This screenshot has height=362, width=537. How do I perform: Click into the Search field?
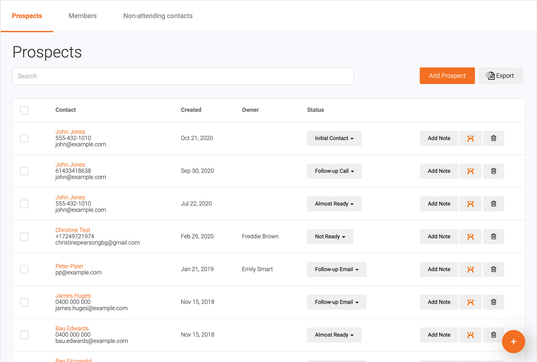tap(183, 76)
